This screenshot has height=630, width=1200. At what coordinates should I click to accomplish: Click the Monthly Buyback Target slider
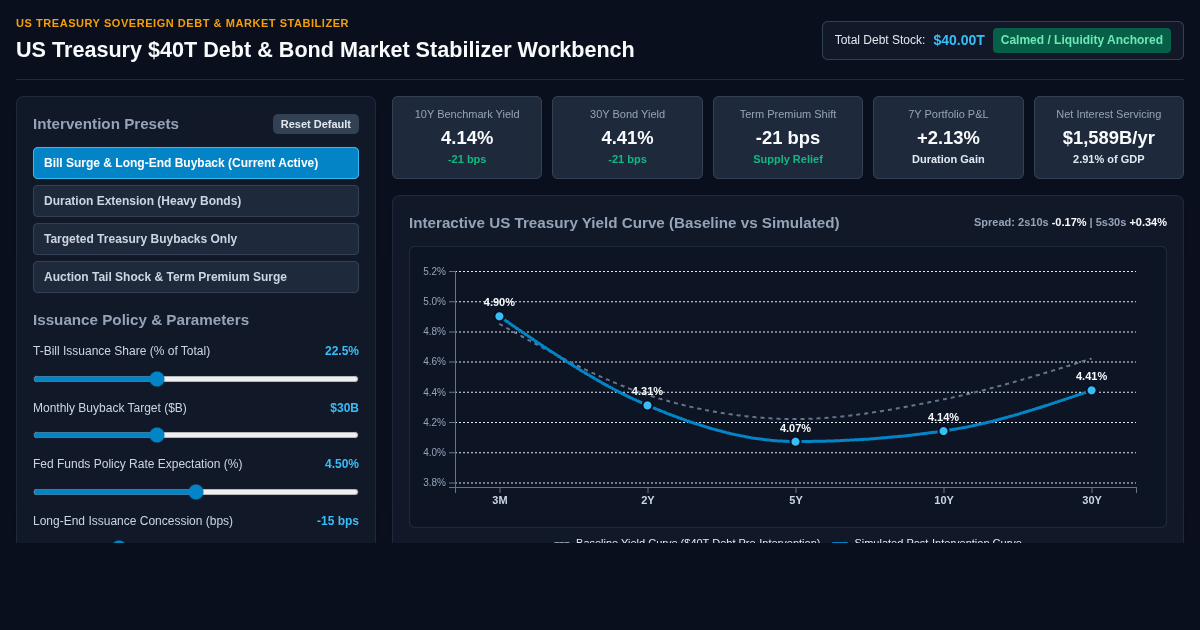coord(196,435)
